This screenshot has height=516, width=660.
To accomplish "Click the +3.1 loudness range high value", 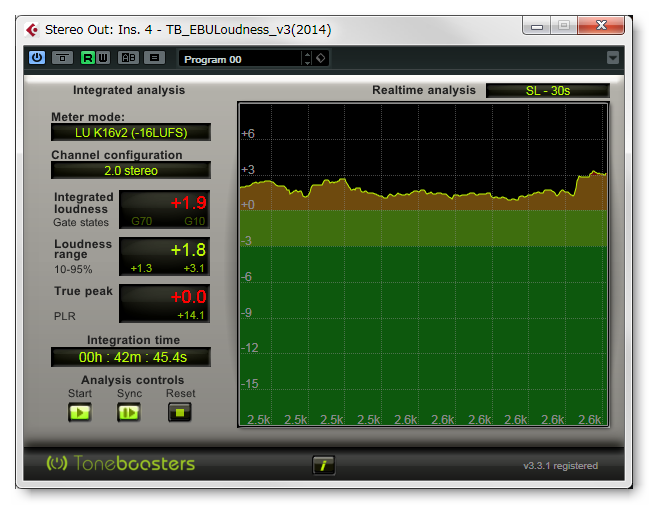I will coord(194,268).
